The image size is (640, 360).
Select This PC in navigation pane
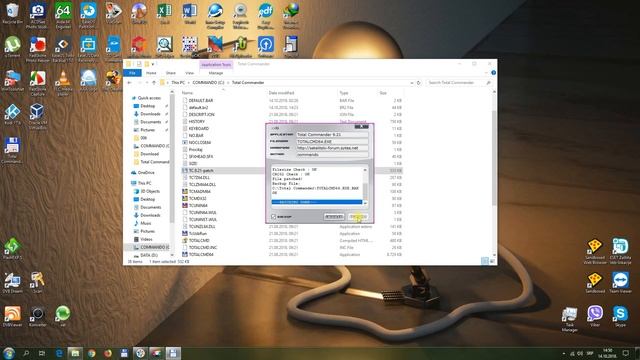point(144,183)
